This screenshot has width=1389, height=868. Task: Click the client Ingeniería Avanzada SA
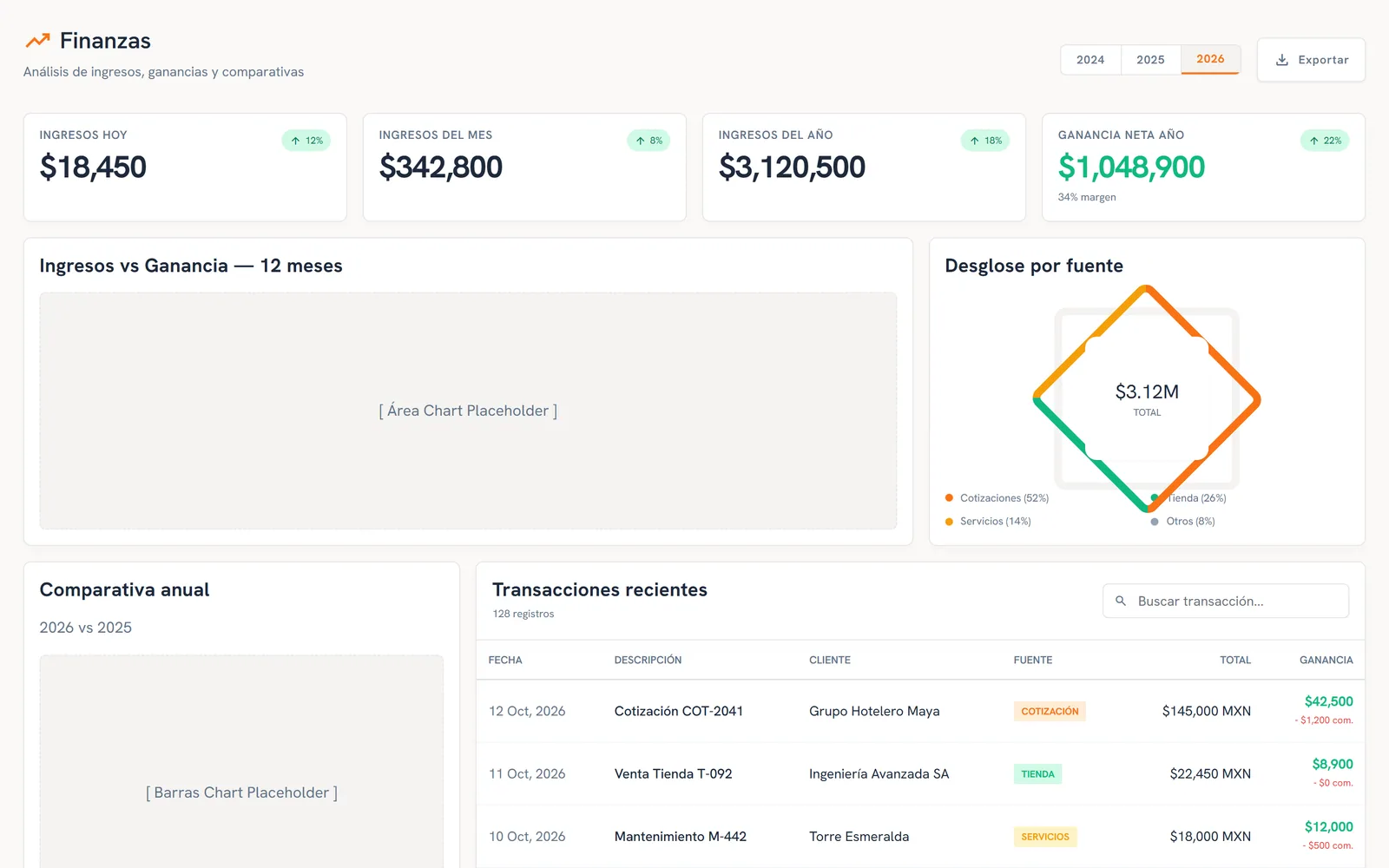pyautogui.click(x=879, y=773)
